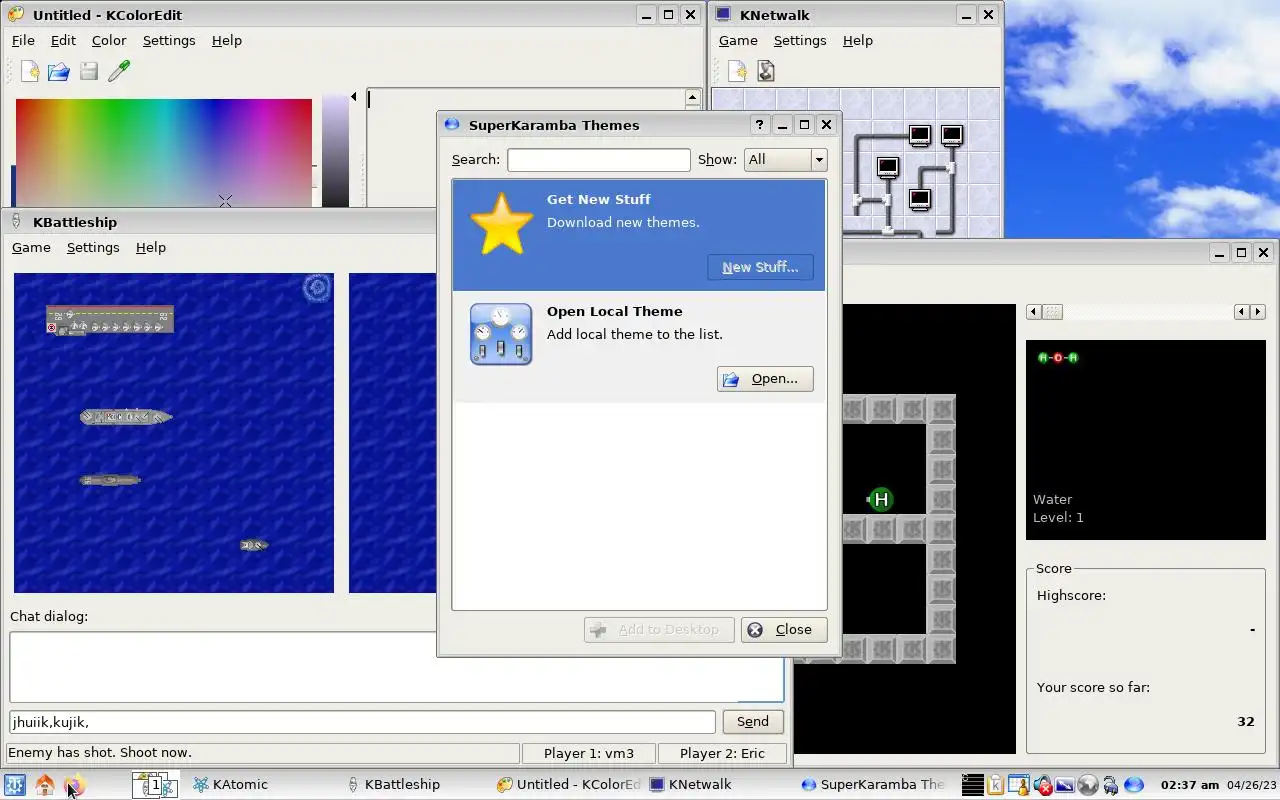The width and height of the screenshot is (1280, 800).
Task: Open the Game menu in KBattleship
Action: tap(31, 248)
